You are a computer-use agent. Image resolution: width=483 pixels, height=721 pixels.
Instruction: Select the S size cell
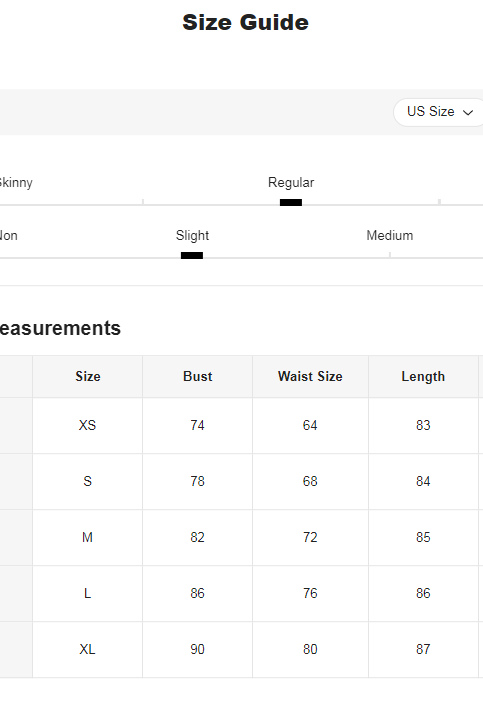point(87,481)
